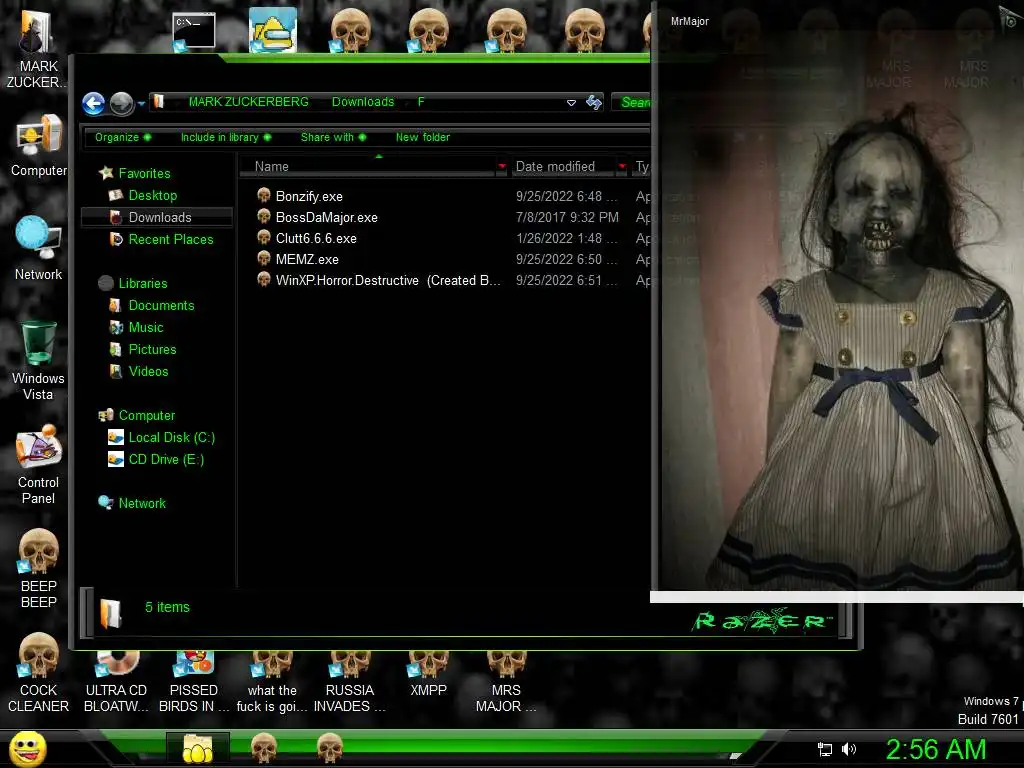Select Recent Places under Favorites
Screen dimensions: 1024x768
(170, 240)
